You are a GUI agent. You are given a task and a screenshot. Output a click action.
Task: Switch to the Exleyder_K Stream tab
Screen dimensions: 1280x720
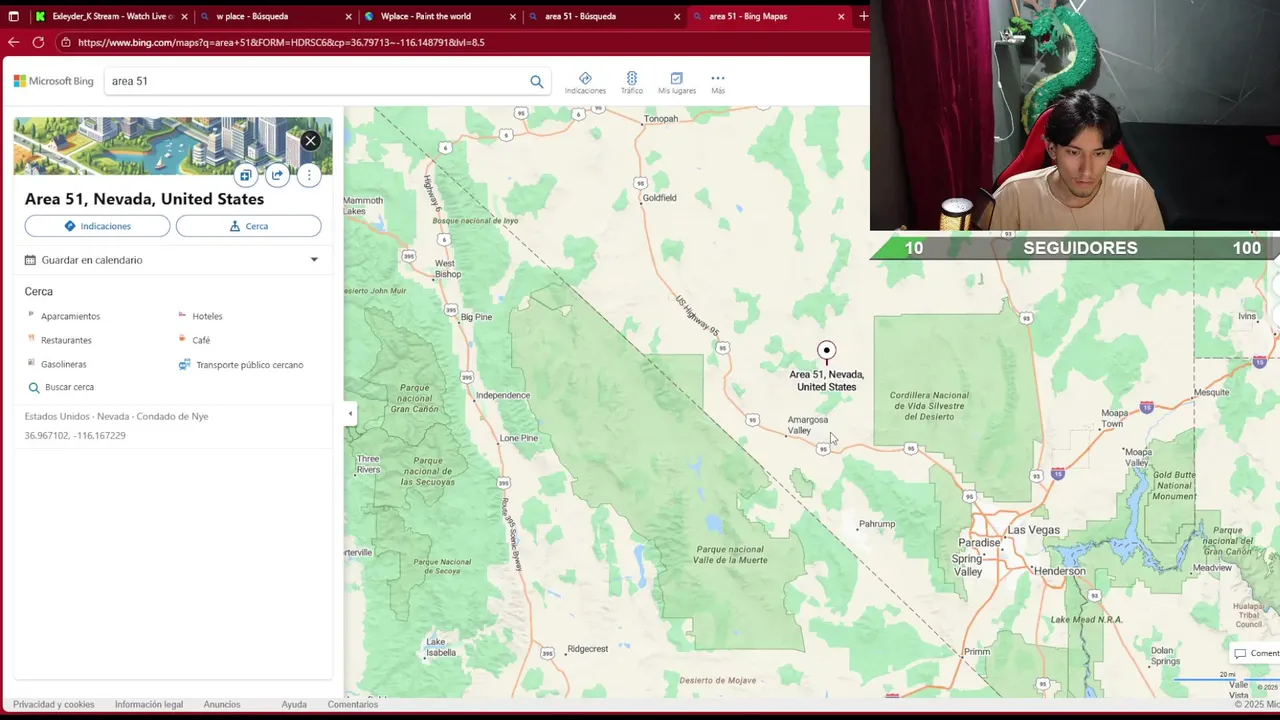[x=110, y=16]
